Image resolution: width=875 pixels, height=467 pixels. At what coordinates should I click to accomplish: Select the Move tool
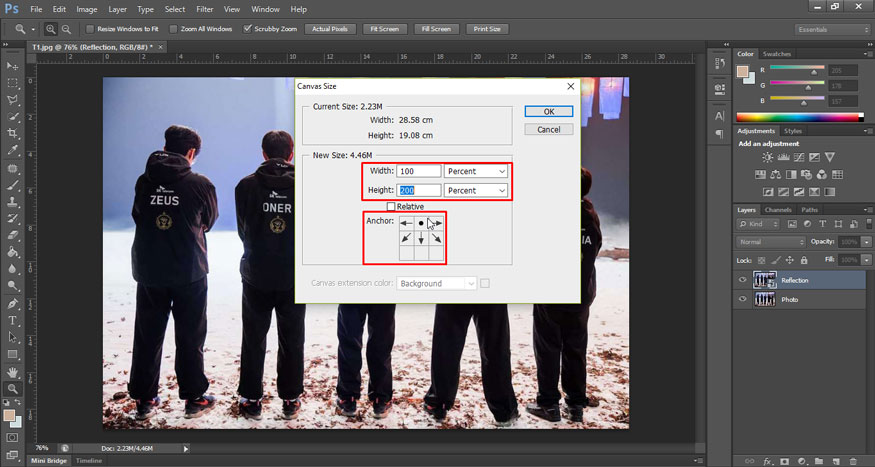(x=13, y=66)
